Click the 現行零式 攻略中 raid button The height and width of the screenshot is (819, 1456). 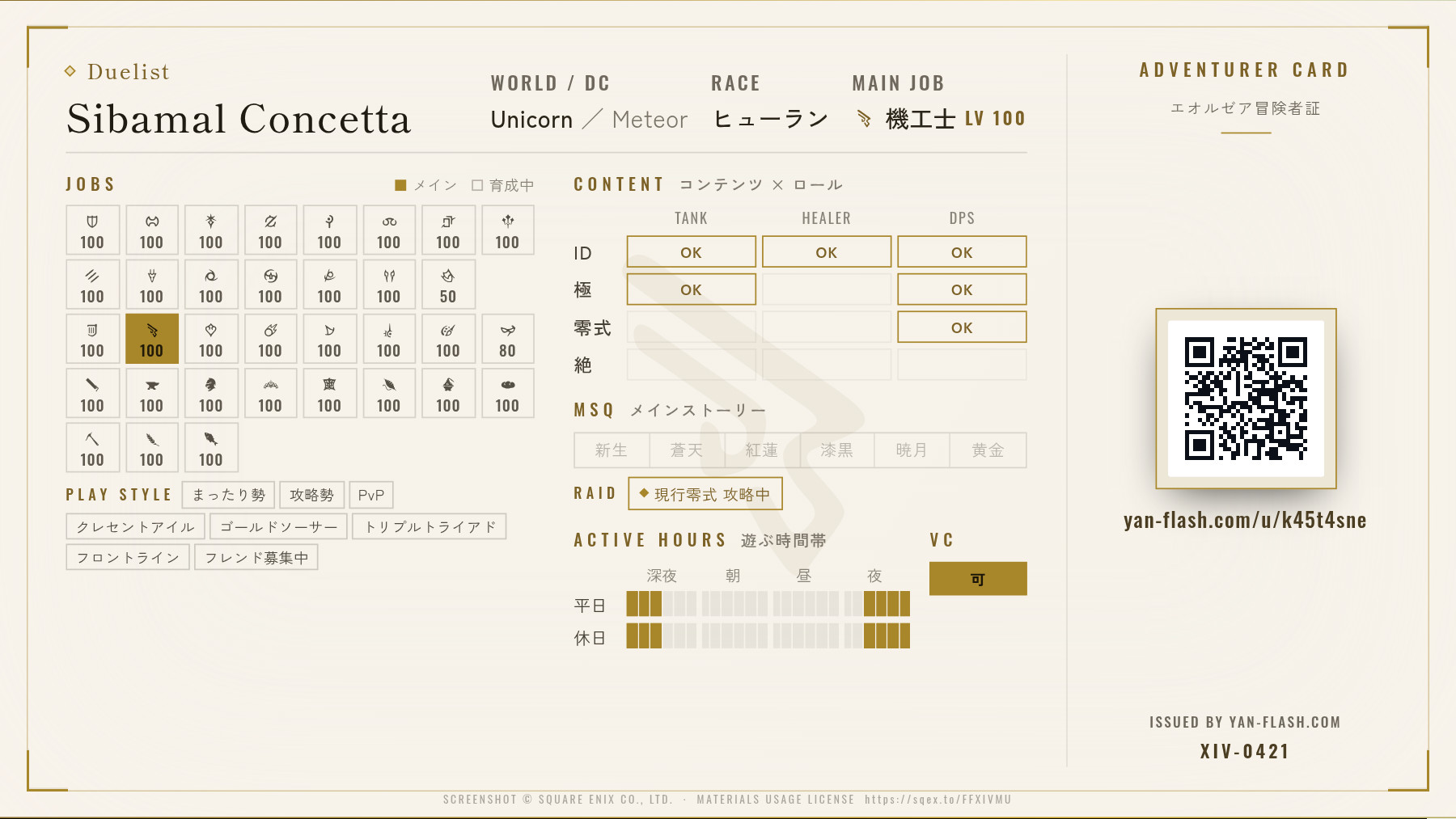pos(705,494)
